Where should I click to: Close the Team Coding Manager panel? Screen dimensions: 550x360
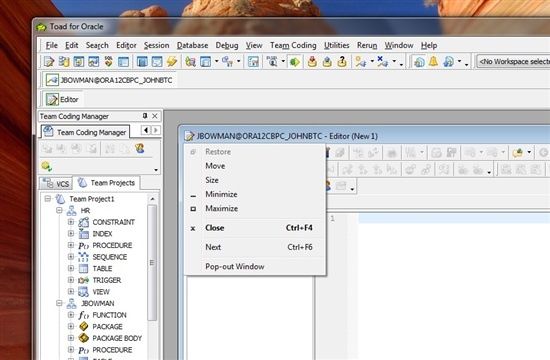pos(155,116)
